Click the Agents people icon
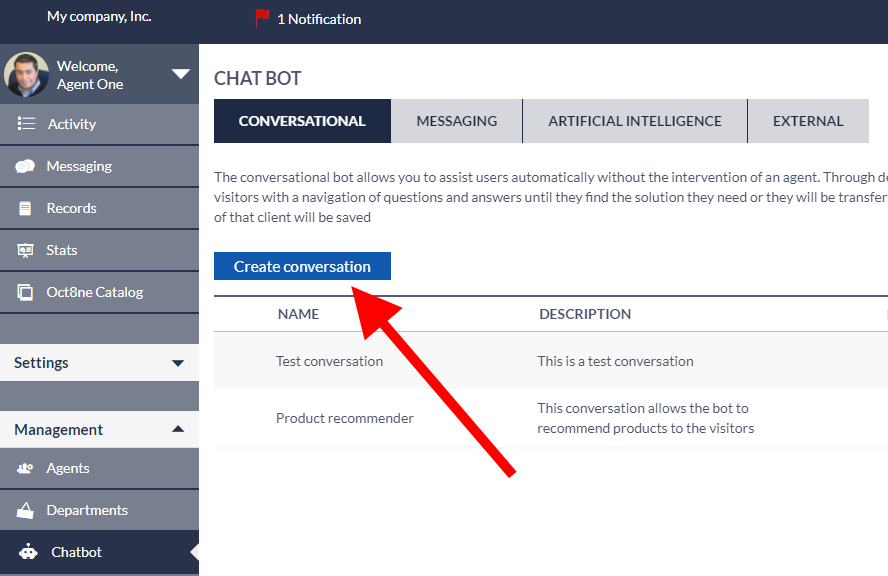888x576 pixels. [x=26, y=468]
